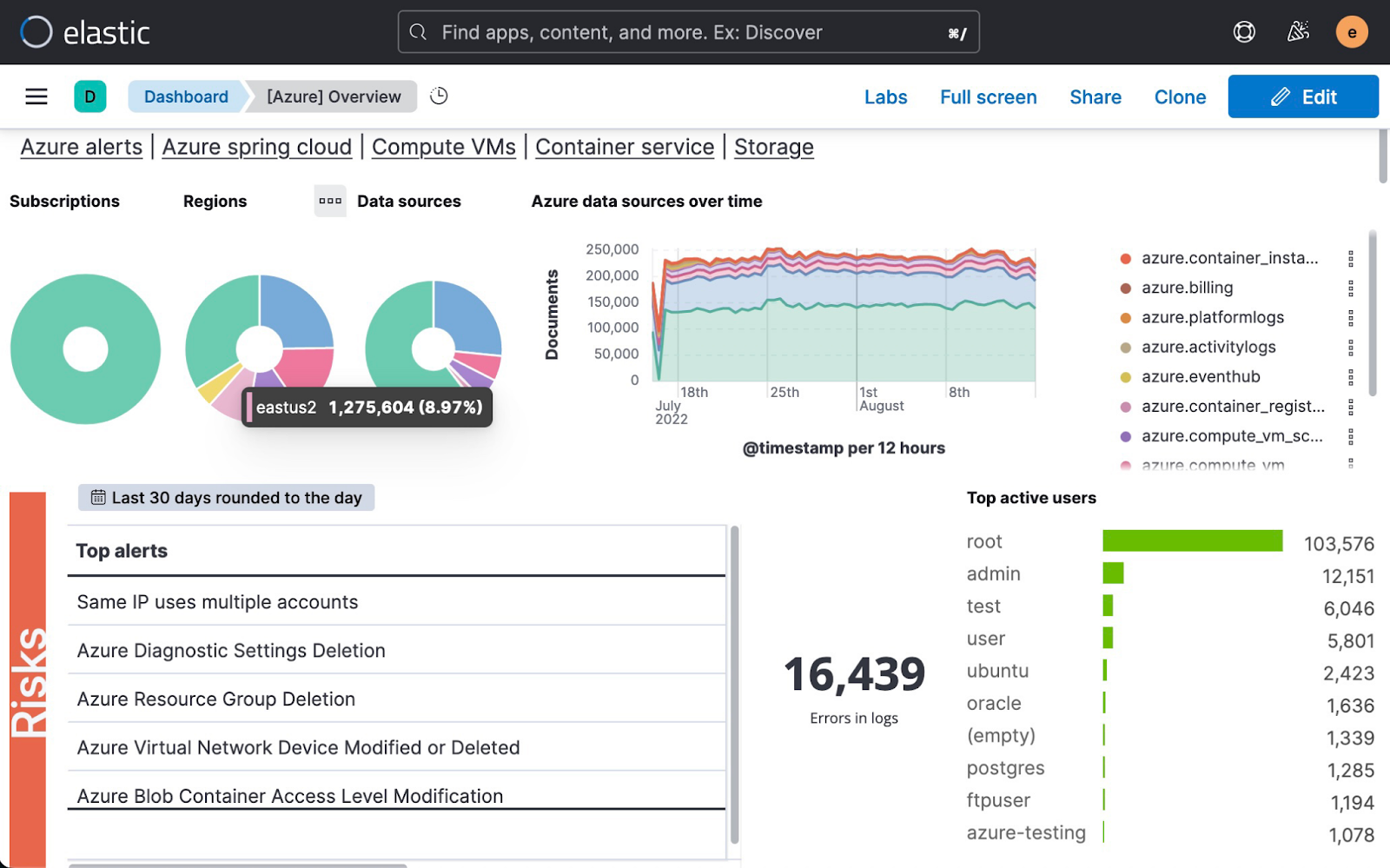Open the Azure alerts link

point(81,147)
